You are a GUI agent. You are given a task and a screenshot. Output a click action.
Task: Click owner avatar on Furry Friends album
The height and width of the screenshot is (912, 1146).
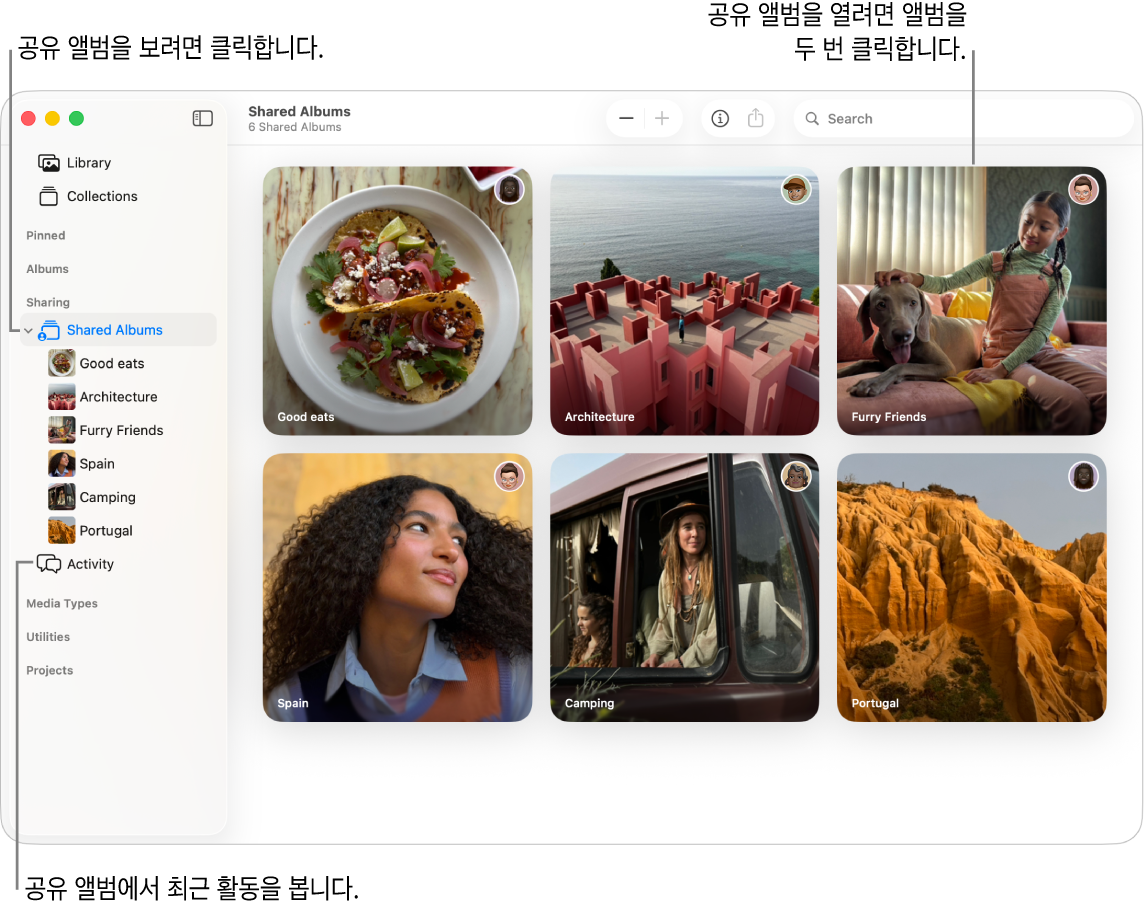tap(1083, 190)
